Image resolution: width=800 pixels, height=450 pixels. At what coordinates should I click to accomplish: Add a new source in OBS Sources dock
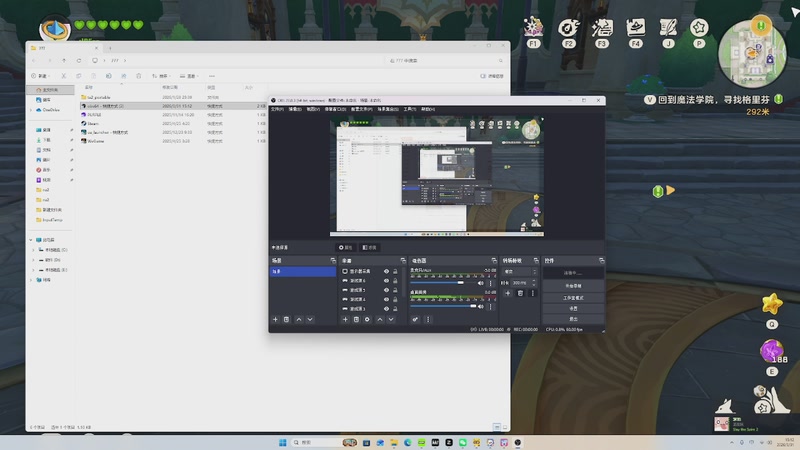coord(345,319)
